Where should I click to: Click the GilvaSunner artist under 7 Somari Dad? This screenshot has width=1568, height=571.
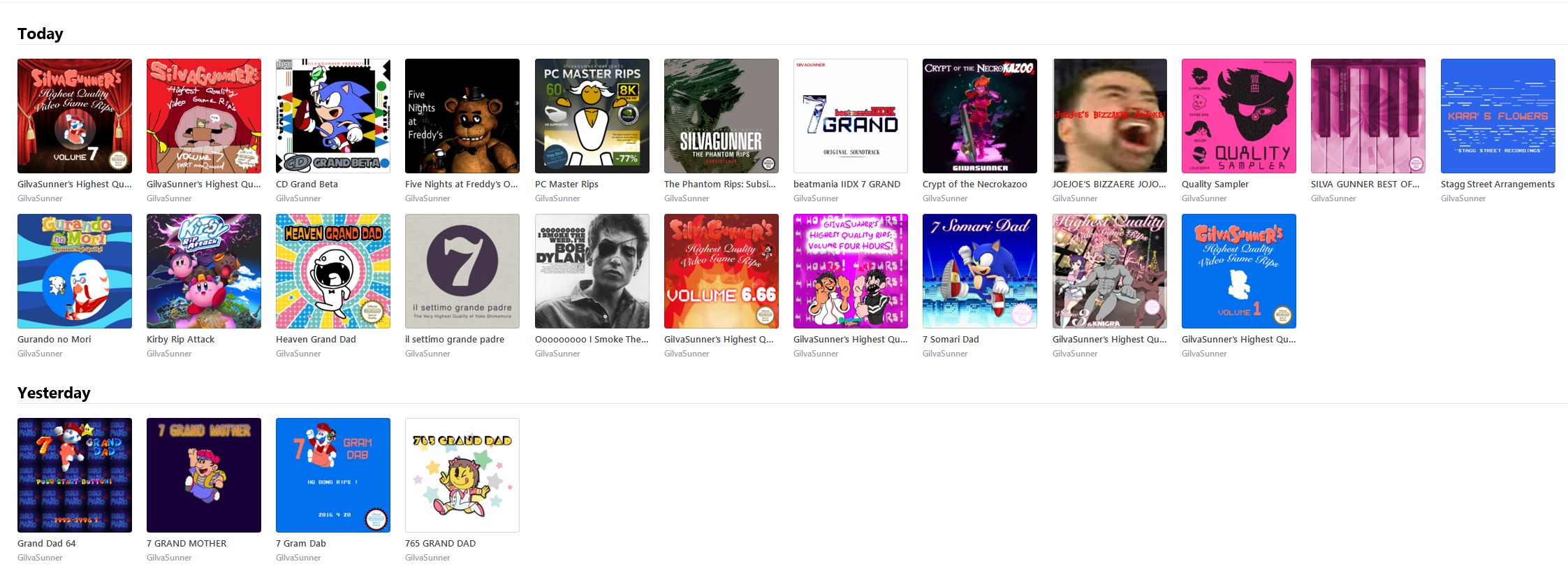(945, 354)
